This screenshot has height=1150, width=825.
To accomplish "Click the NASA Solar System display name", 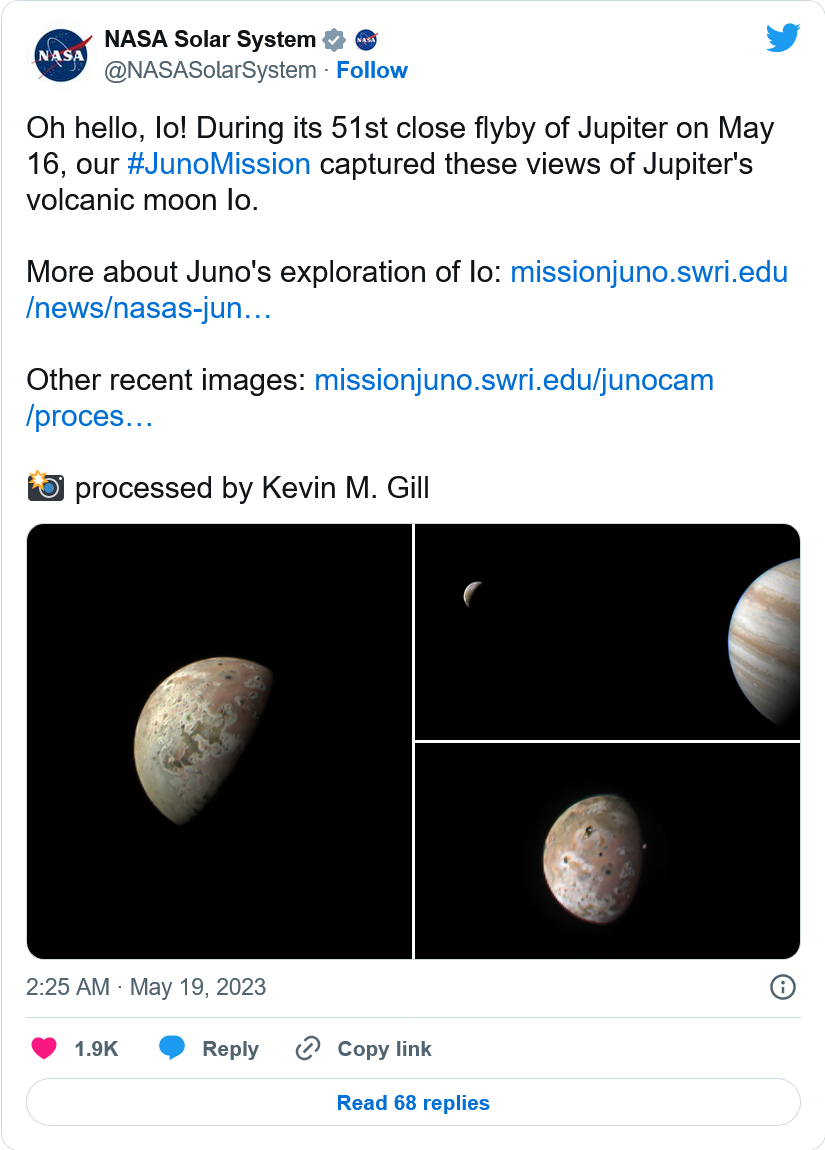I will (x=210, y=40).
